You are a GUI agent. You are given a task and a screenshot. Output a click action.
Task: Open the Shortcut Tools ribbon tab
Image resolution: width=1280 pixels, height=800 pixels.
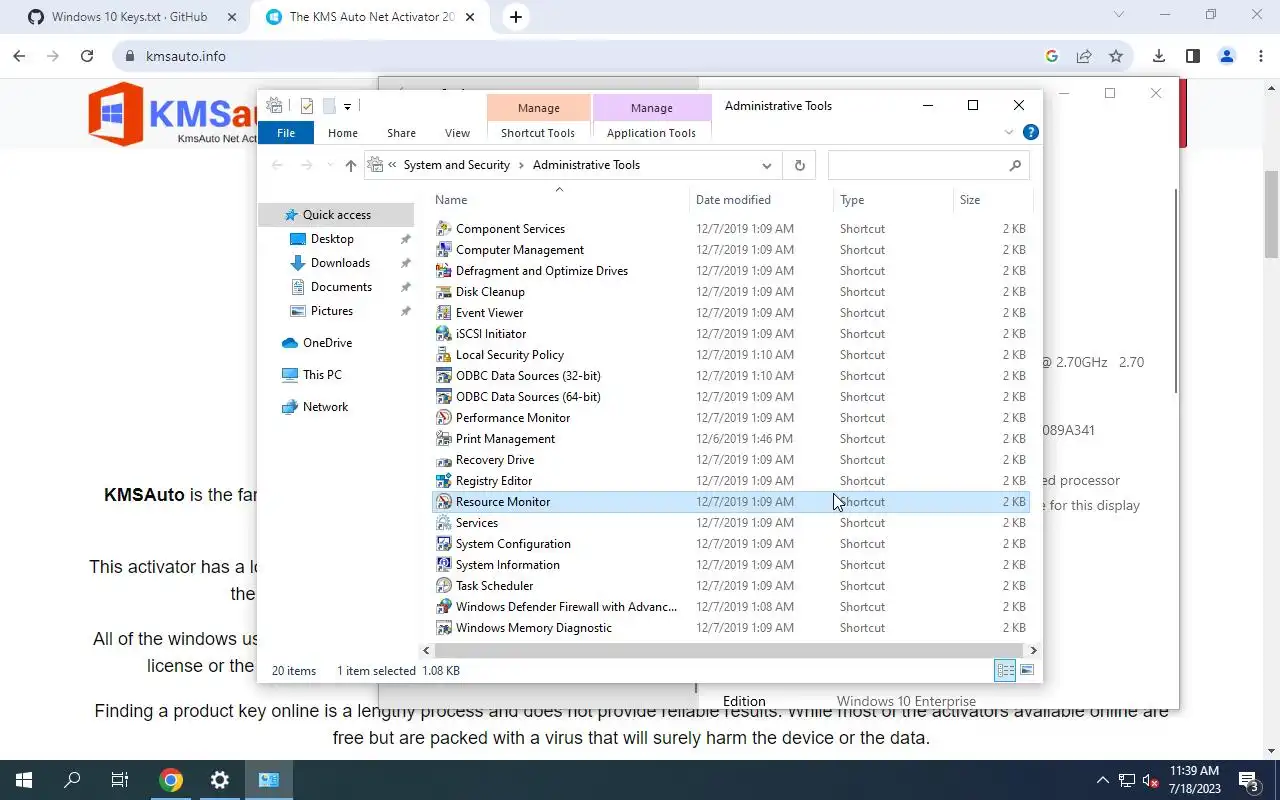538,133
